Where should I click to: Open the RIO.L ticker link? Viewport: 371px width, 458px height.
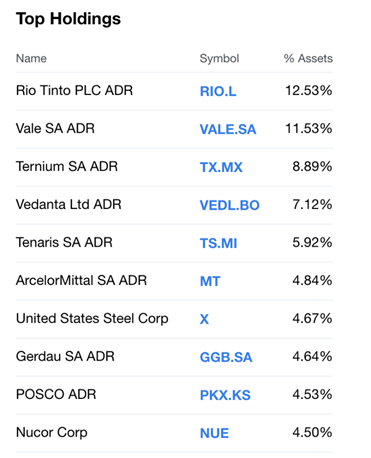click(x=218, y=91)
